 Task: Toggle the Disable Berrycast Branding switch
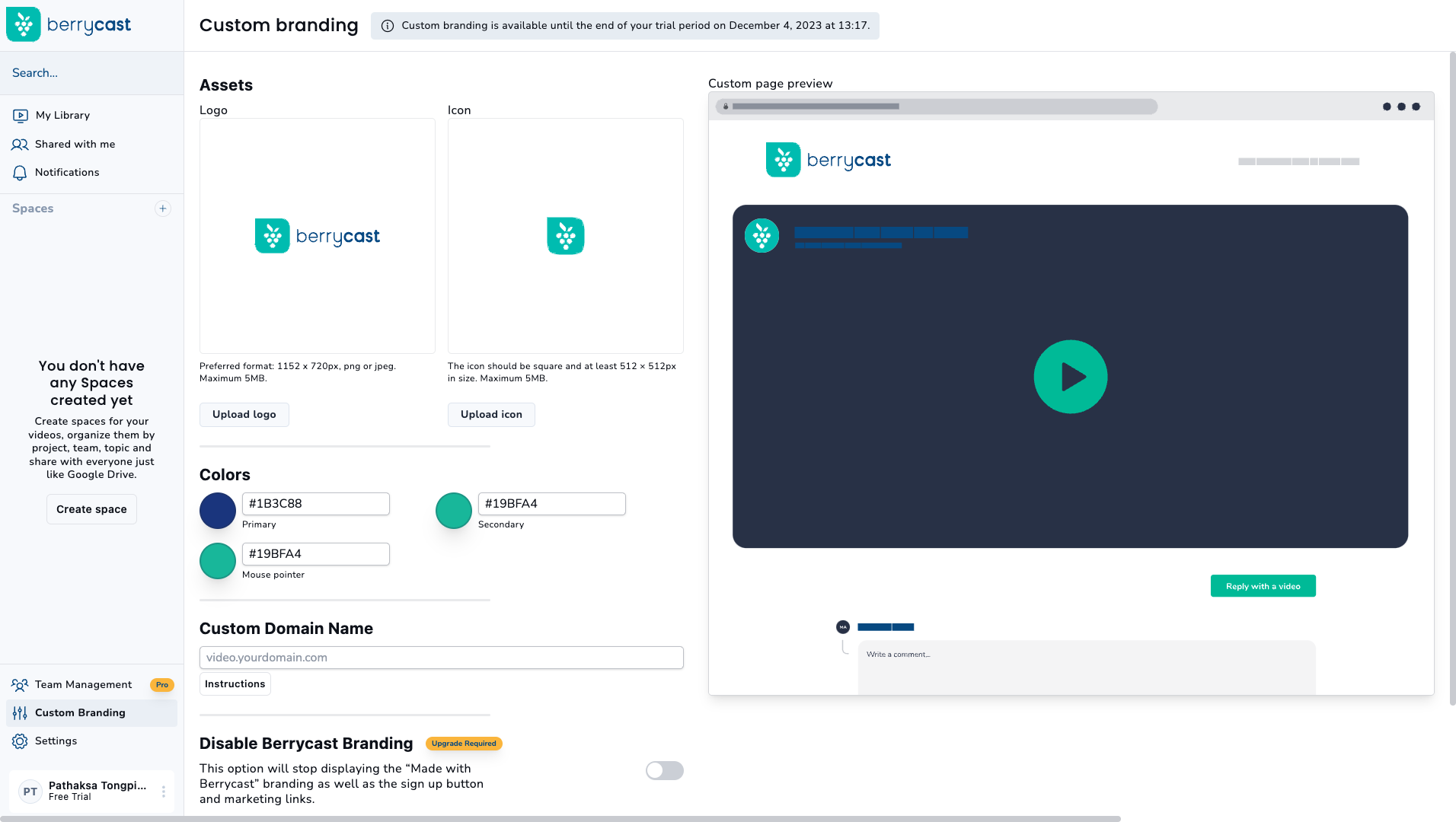click(664, 770)
